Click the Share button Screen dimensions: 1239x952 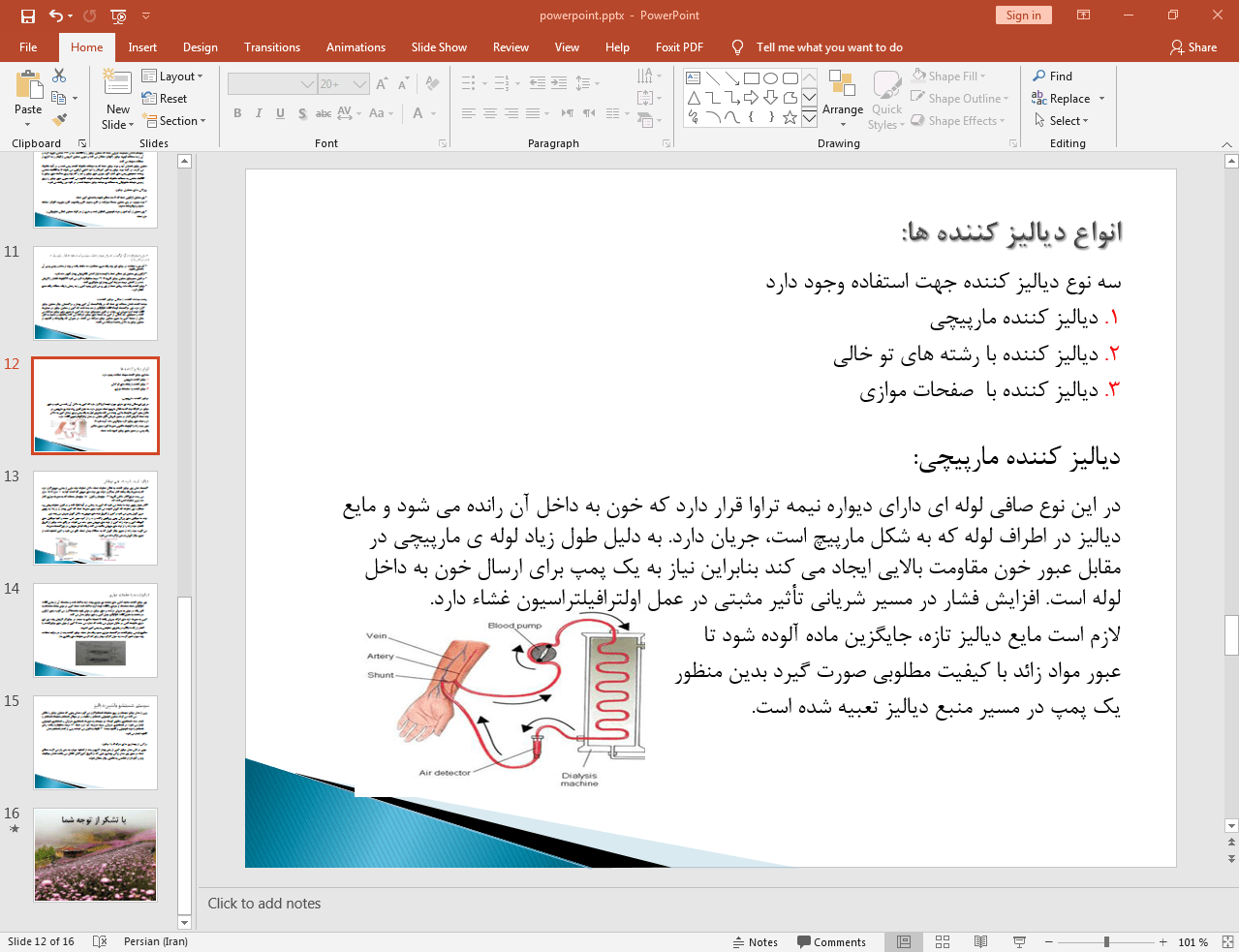point(1193,46)
